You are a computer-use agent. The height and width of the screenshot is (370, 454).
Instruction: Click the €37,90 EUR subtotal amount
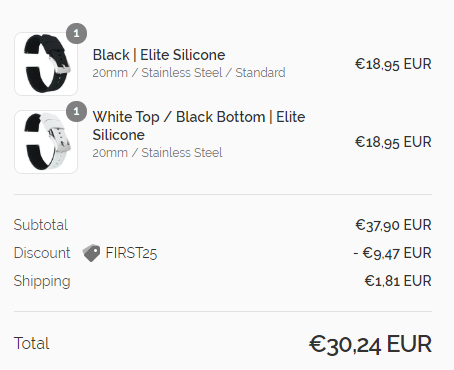393,225
